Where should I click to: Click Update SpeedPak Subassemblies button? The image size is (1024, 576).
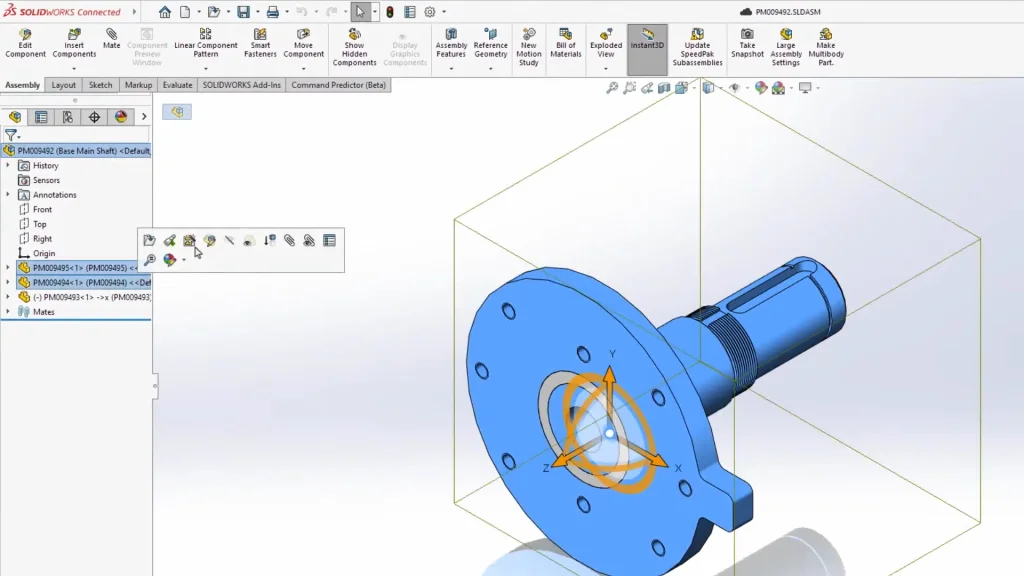(697, 48)
